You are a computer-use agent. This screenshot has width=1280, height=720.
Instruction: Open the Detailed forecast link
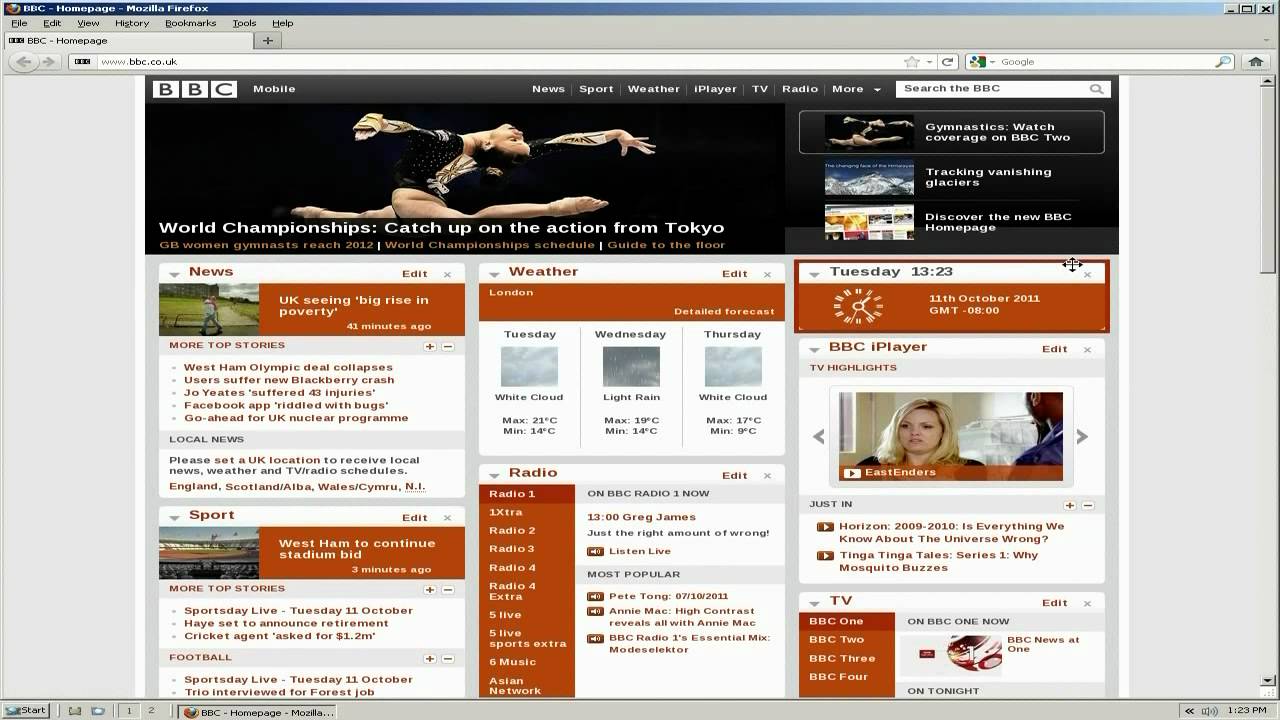click(724, 312)
